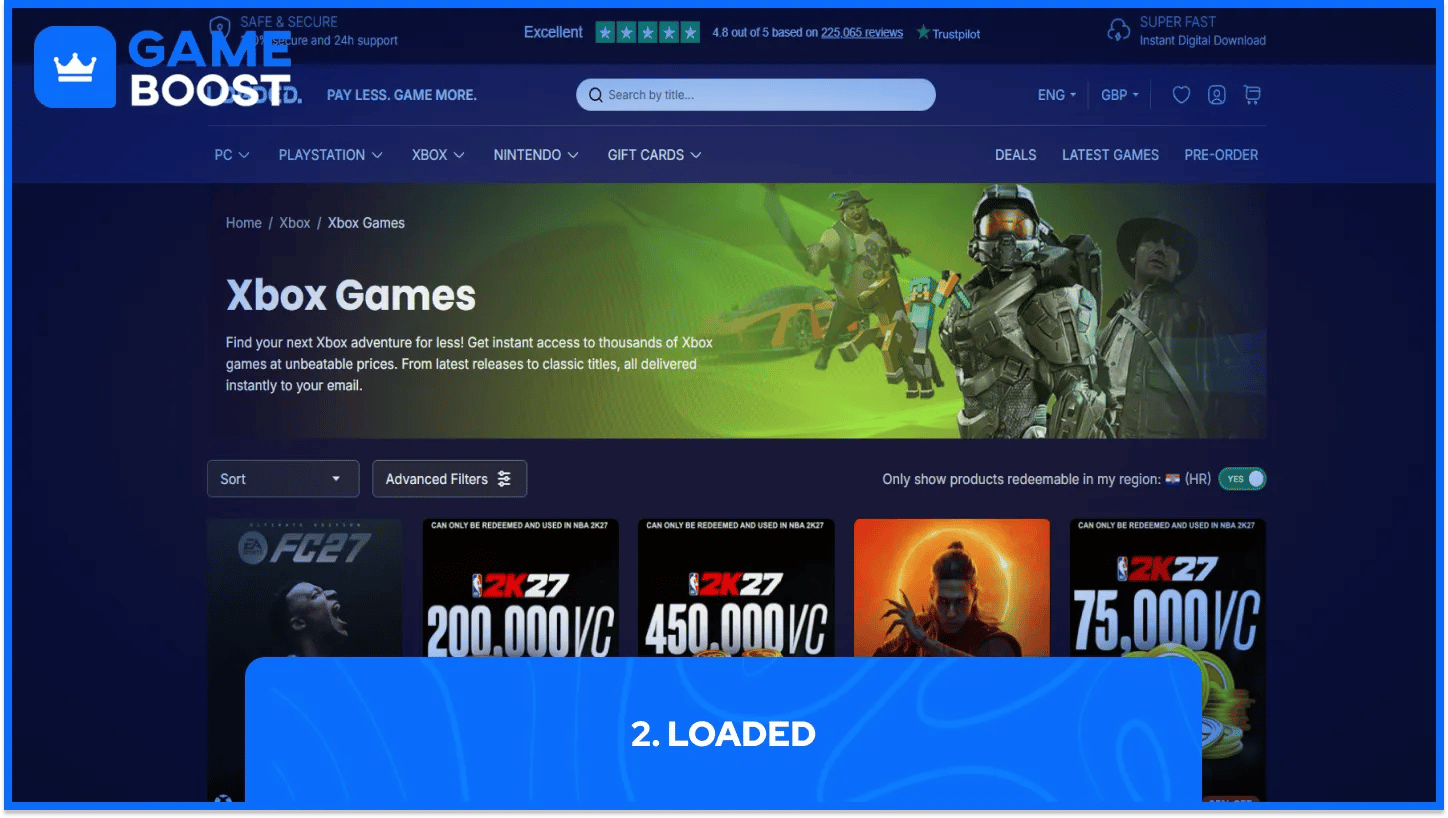Click the "Excellent" rating text

(x=553, y=32)
